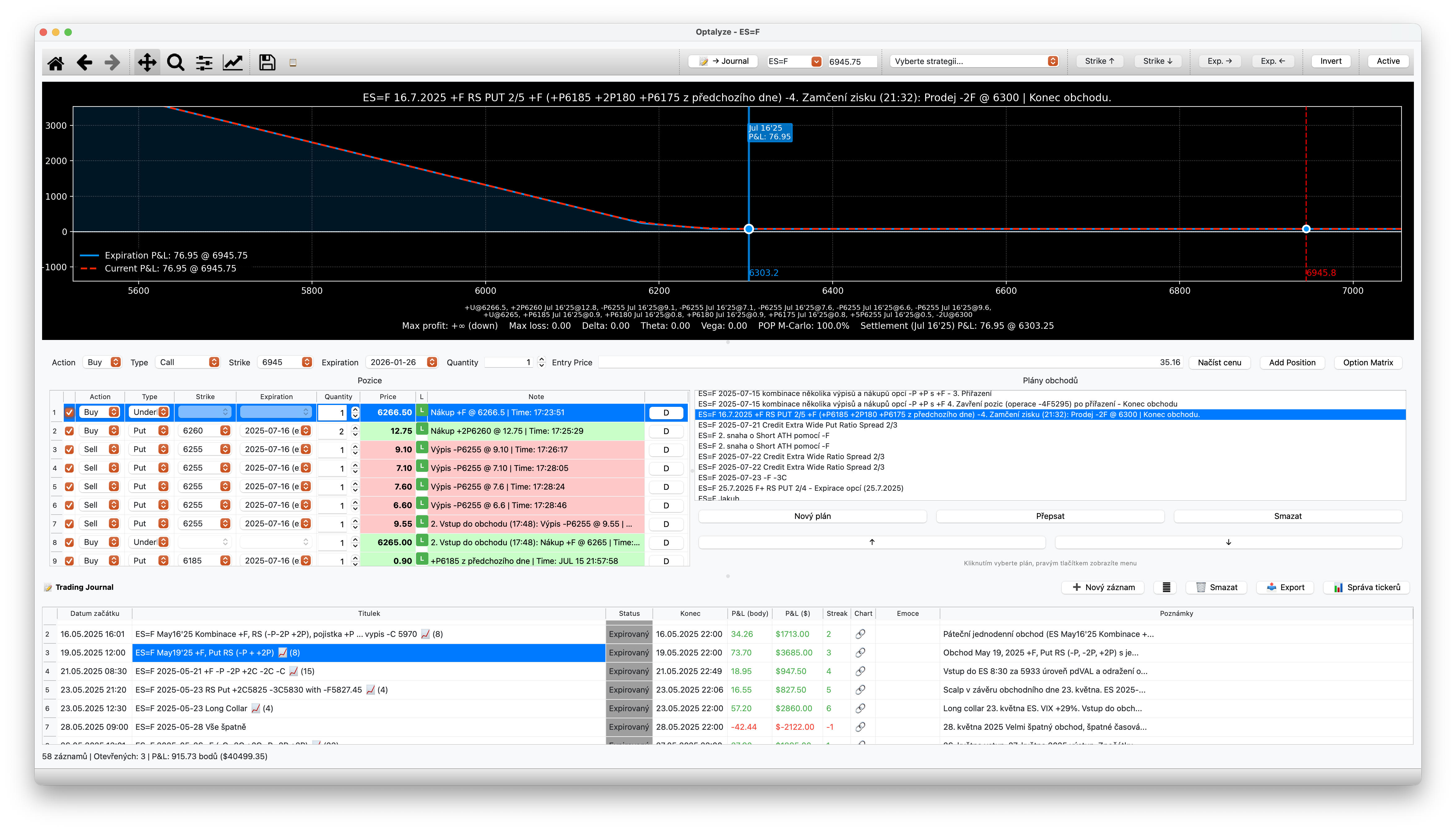Toggle the checkbox in position row 8
The image size is (1456, 831).
coord(70,542)
